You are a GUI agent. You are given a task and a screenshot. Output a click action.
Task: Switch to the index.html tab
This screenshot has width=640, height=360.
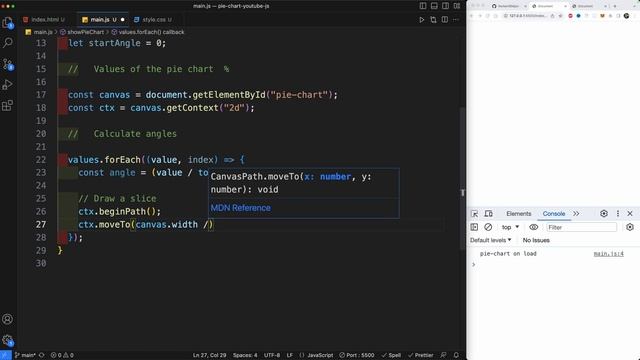point(44,20)
